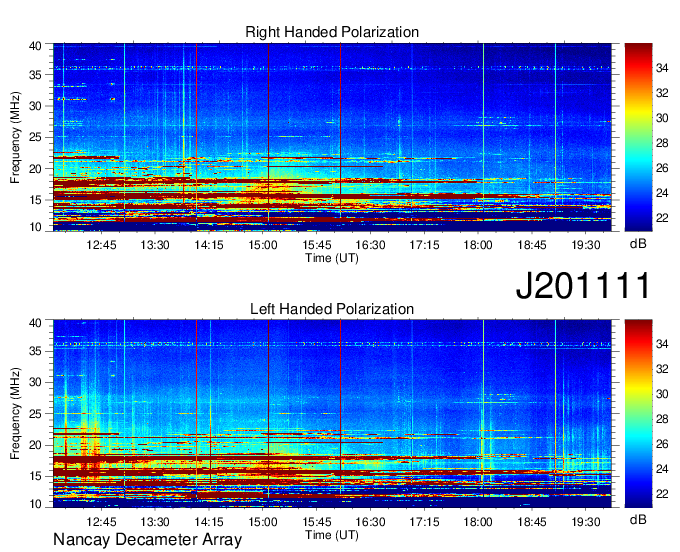
Task: Click 'Frequency (MHz)' beside the Left Handed plot
Action: pos(15,414)
